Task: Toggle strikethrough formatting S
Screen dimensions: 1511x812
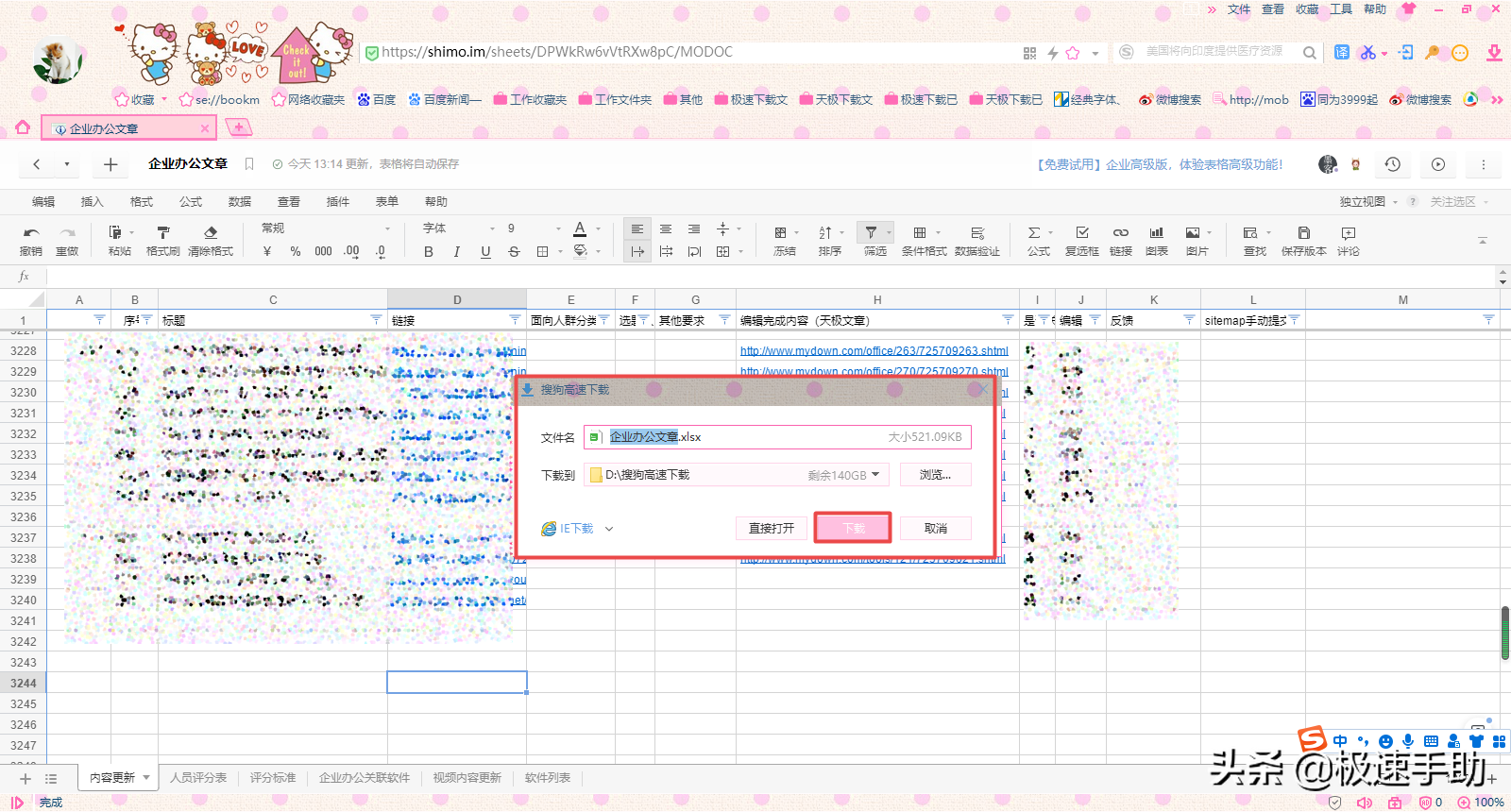Action: 514,251
